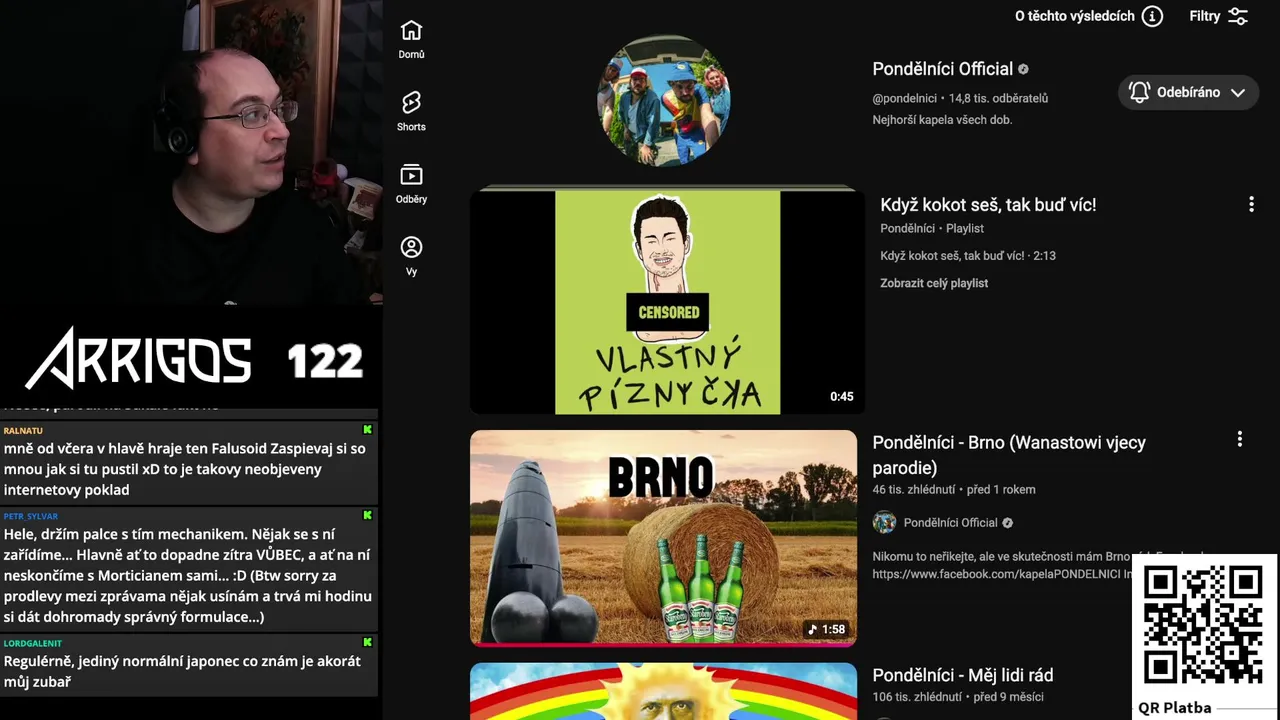Open Pondělníci Official channel profile picture
The height and width of the screenshot is (720, 1280).
[x=663, y=101]
